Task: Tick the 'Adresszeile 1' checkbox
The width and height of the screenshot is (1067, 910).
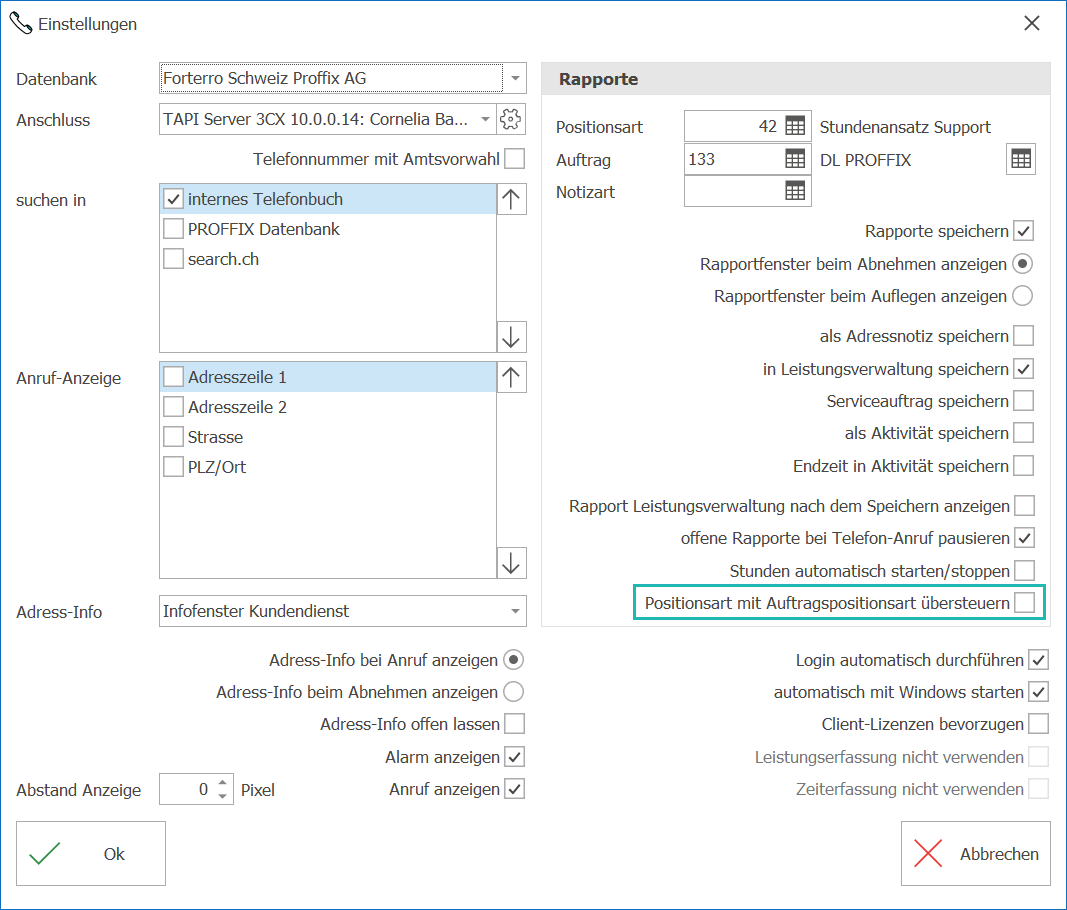Action: (174, 377)
